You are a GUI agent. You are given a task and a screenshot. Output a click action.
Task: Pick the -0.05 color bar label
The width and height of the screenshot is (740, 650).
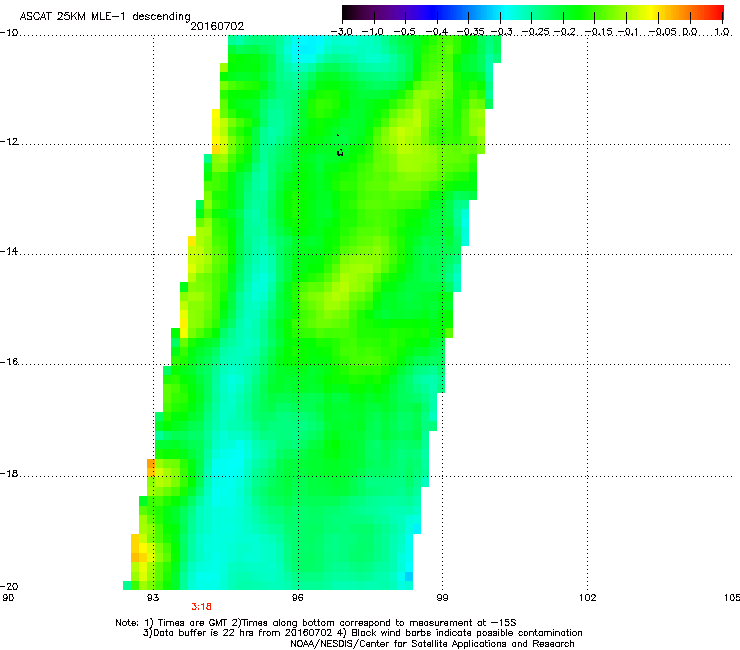(663, 32)
